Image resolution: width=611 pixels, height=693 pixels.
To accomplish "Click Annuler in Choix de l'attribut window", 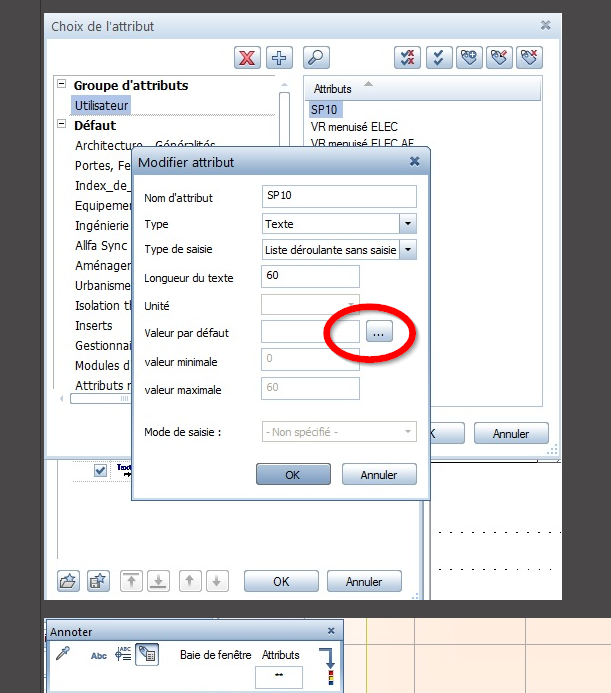I will click(511, 433).
